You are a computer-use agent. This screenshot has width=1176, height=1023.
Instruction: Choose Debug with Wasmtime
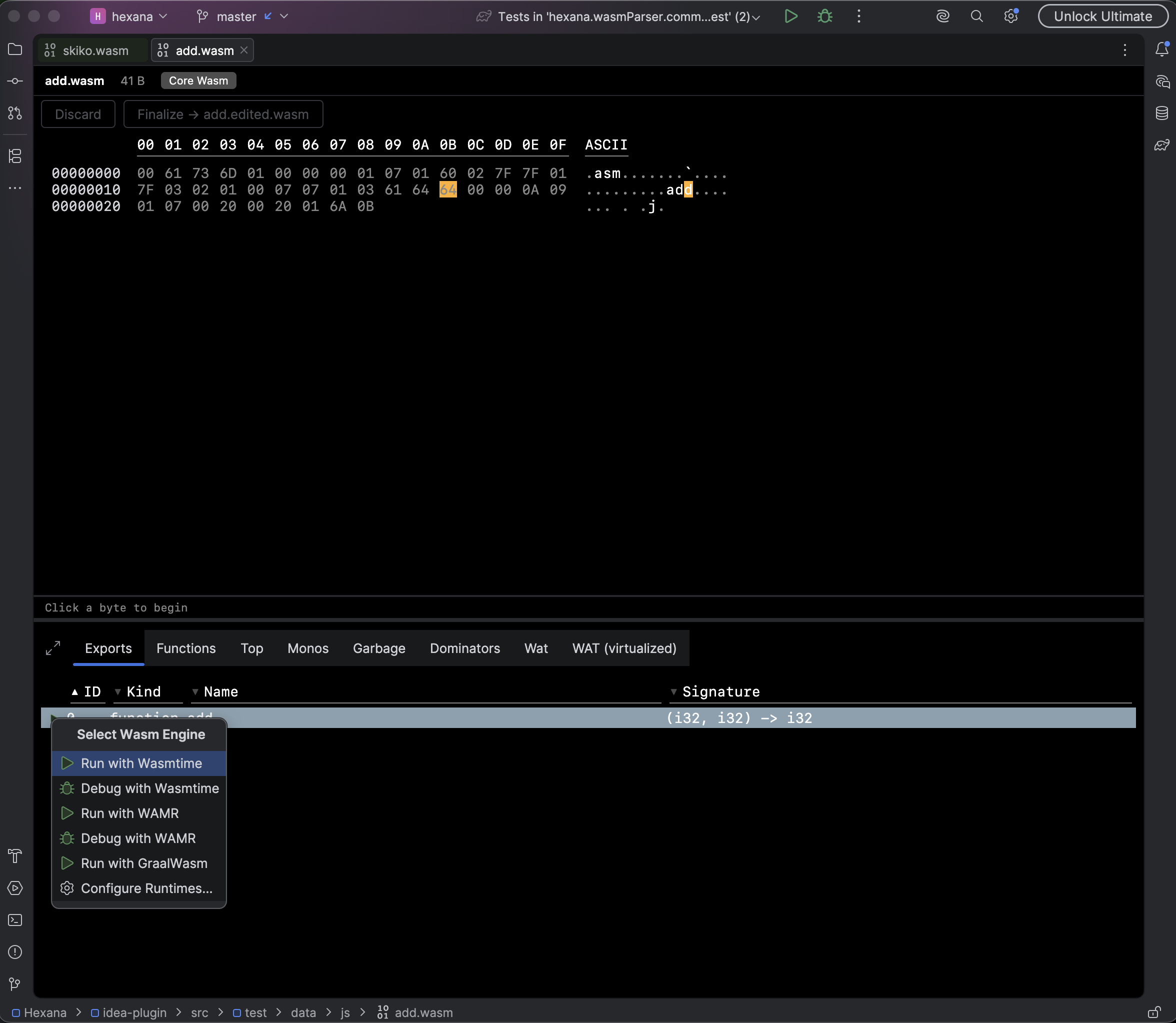pyautogui.click(x=139, y=788)
